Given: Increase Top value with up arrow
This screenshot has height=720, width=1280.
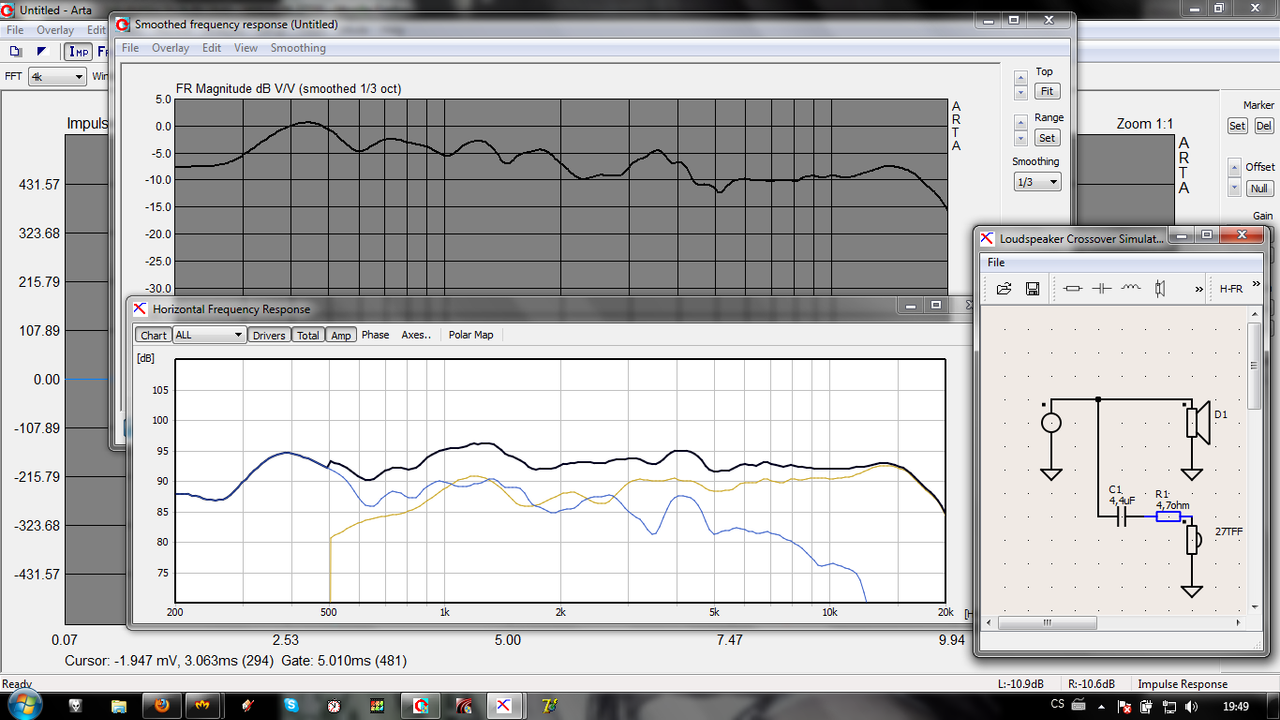Looking at the screenshot, I should click(1020, 77).
